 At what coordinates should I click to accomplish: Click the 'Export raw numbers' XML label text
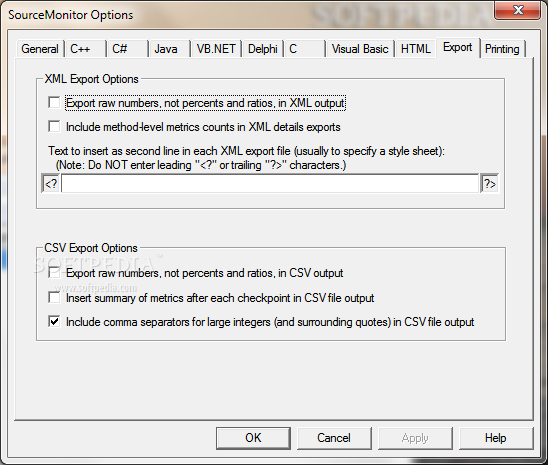point(206,103)
